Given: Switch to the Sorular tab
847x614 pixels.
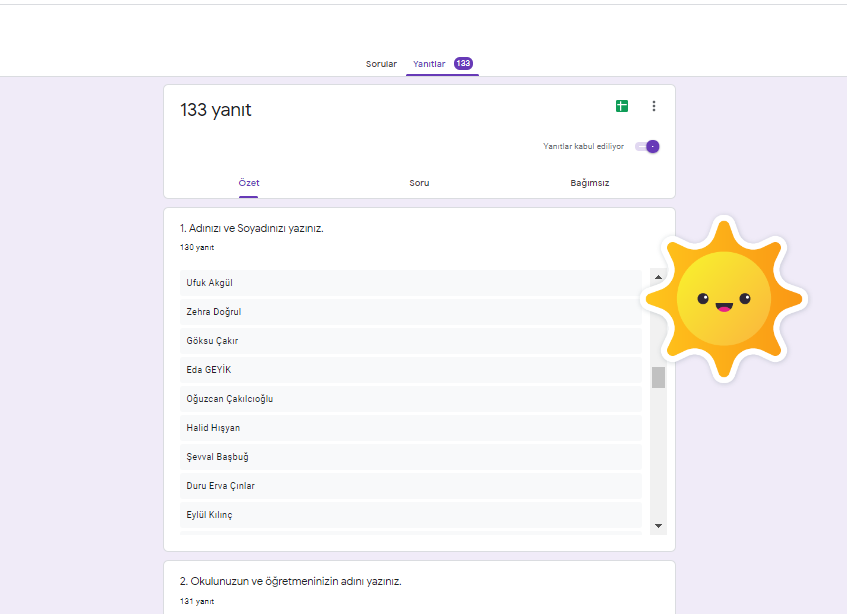Looking at the screenshot, I should click(381, 61).
